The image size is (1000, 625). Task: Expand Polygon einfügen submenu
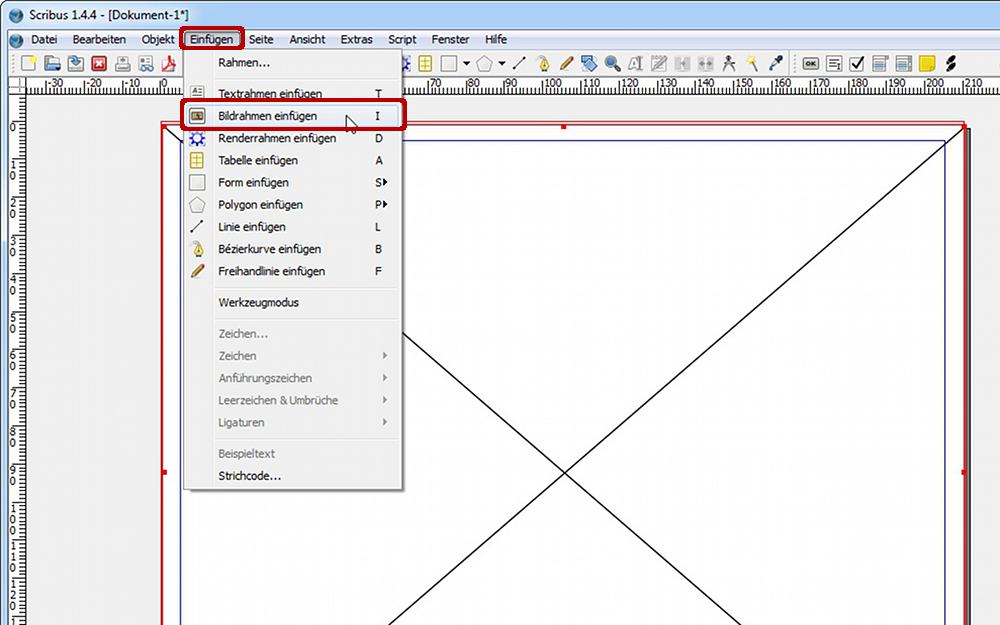pos(293,205)
